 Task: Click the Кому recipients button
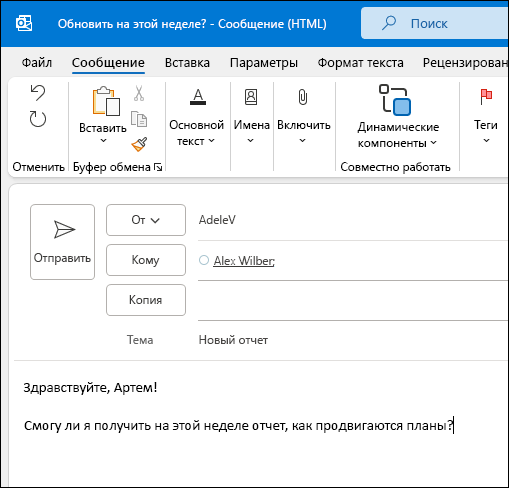[x=146, y=260]
